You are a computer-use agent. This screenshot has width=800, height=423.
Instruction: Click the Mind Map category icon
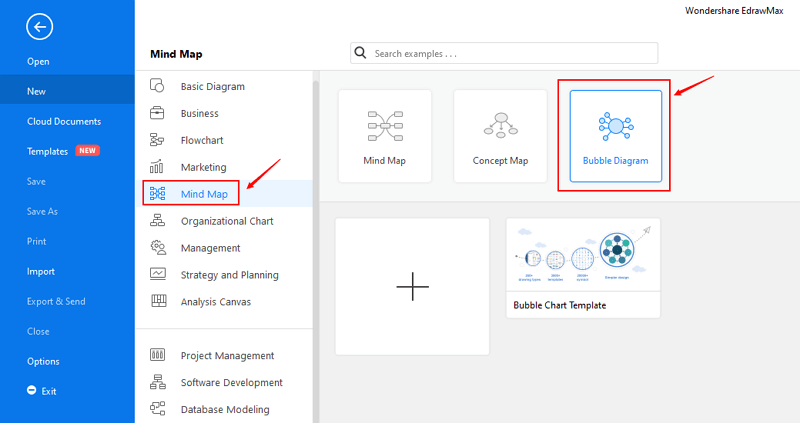tap(157, 193)
